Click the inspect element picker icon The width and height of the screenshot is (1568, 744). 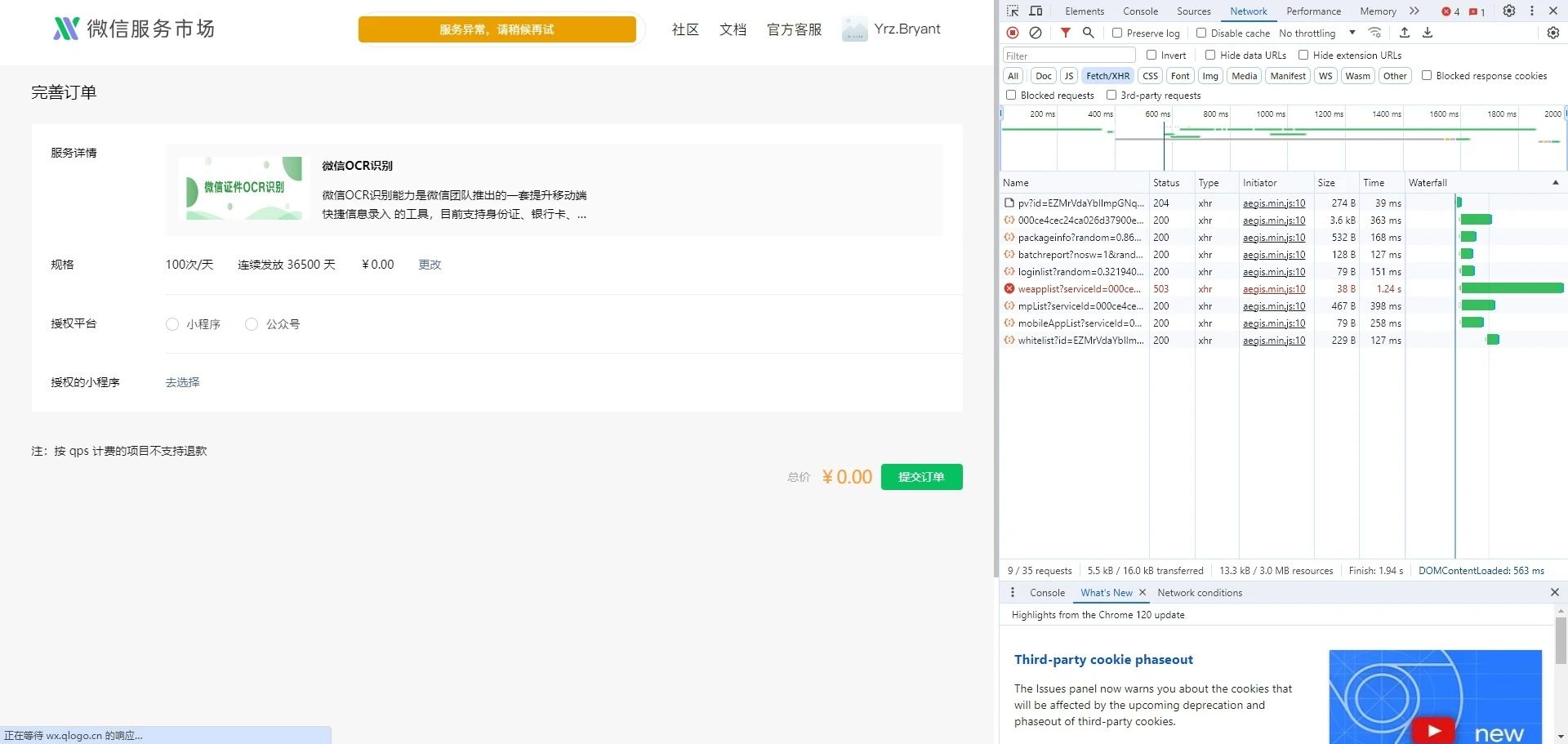coord(1013,11)
